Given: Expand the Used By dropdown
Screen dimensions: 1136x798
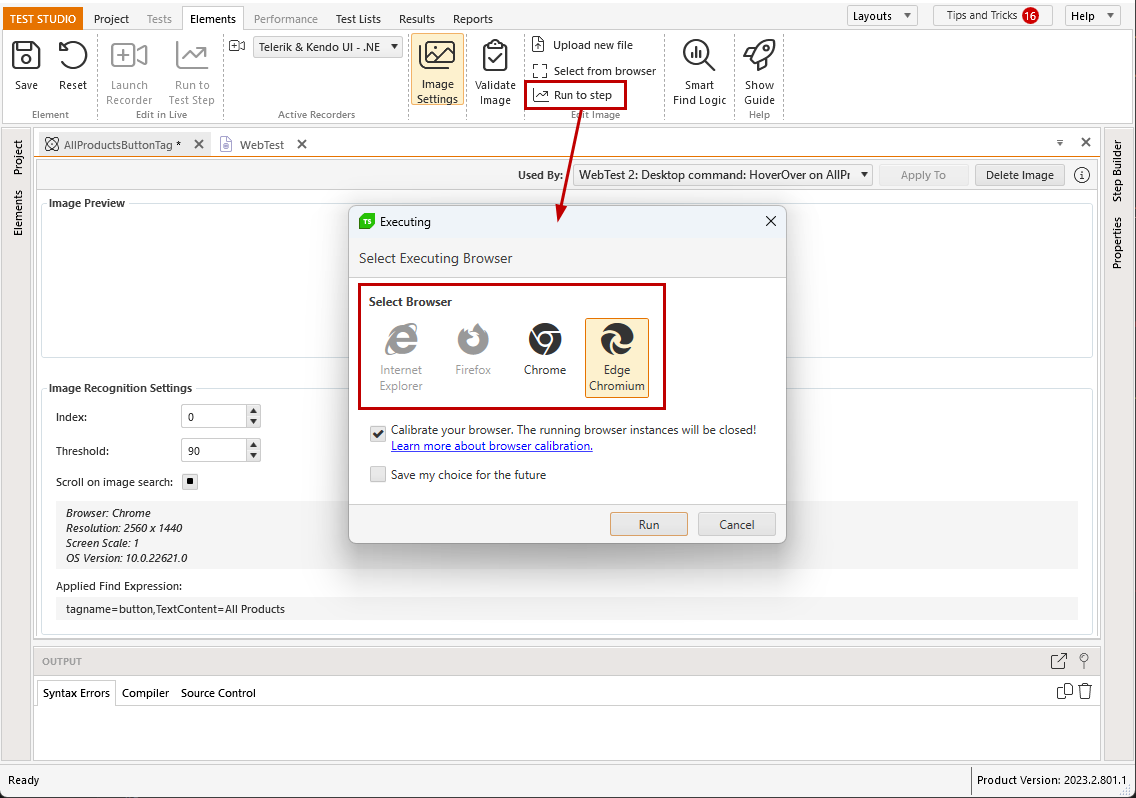Looking at the screenshot, I should [x=864, y=175].
